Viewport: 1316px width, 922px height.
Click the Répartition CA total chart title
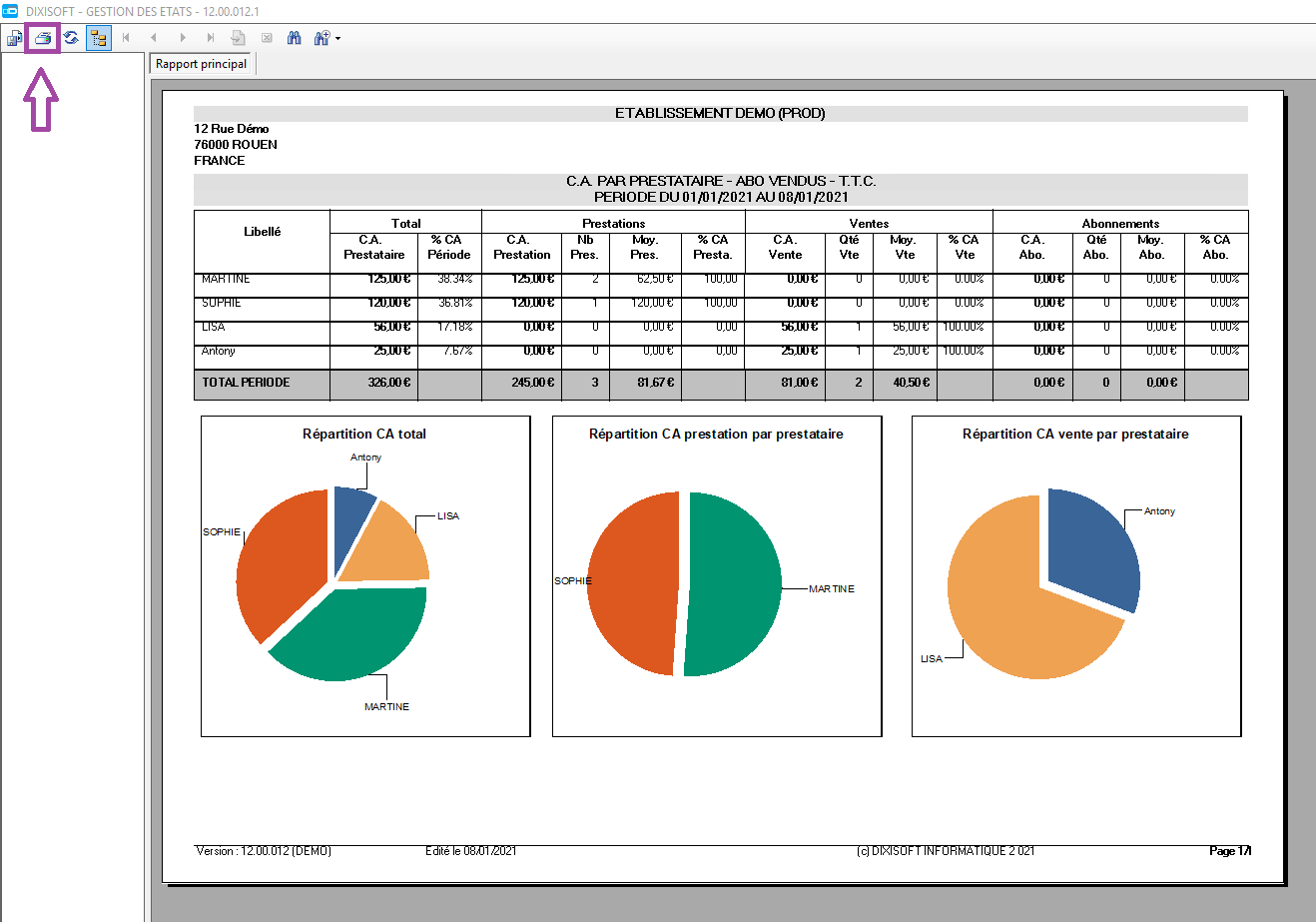tap(364, 435)
